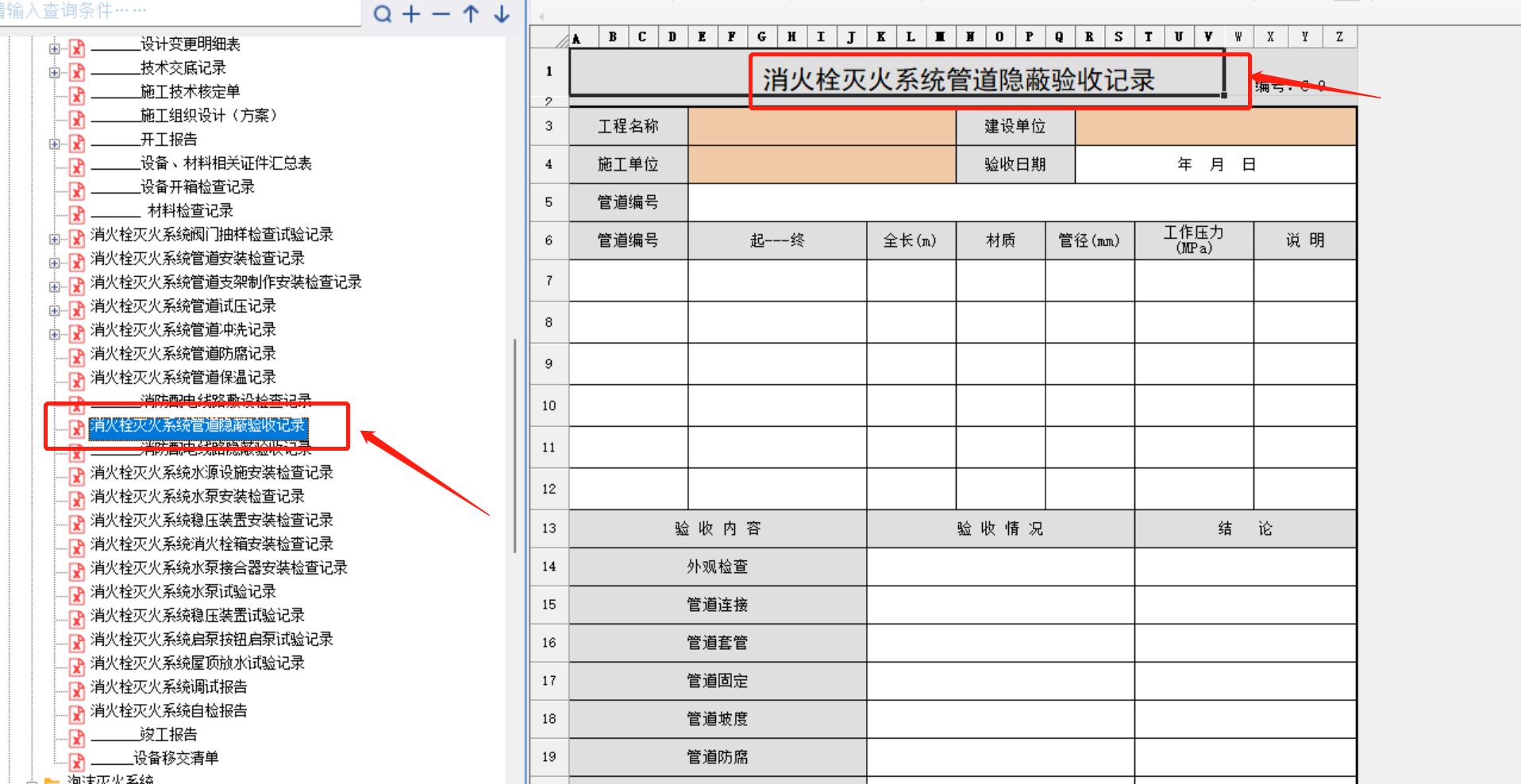Select row header 7
This screenshot has width=1521, height=784.
[x=549, y=281]
